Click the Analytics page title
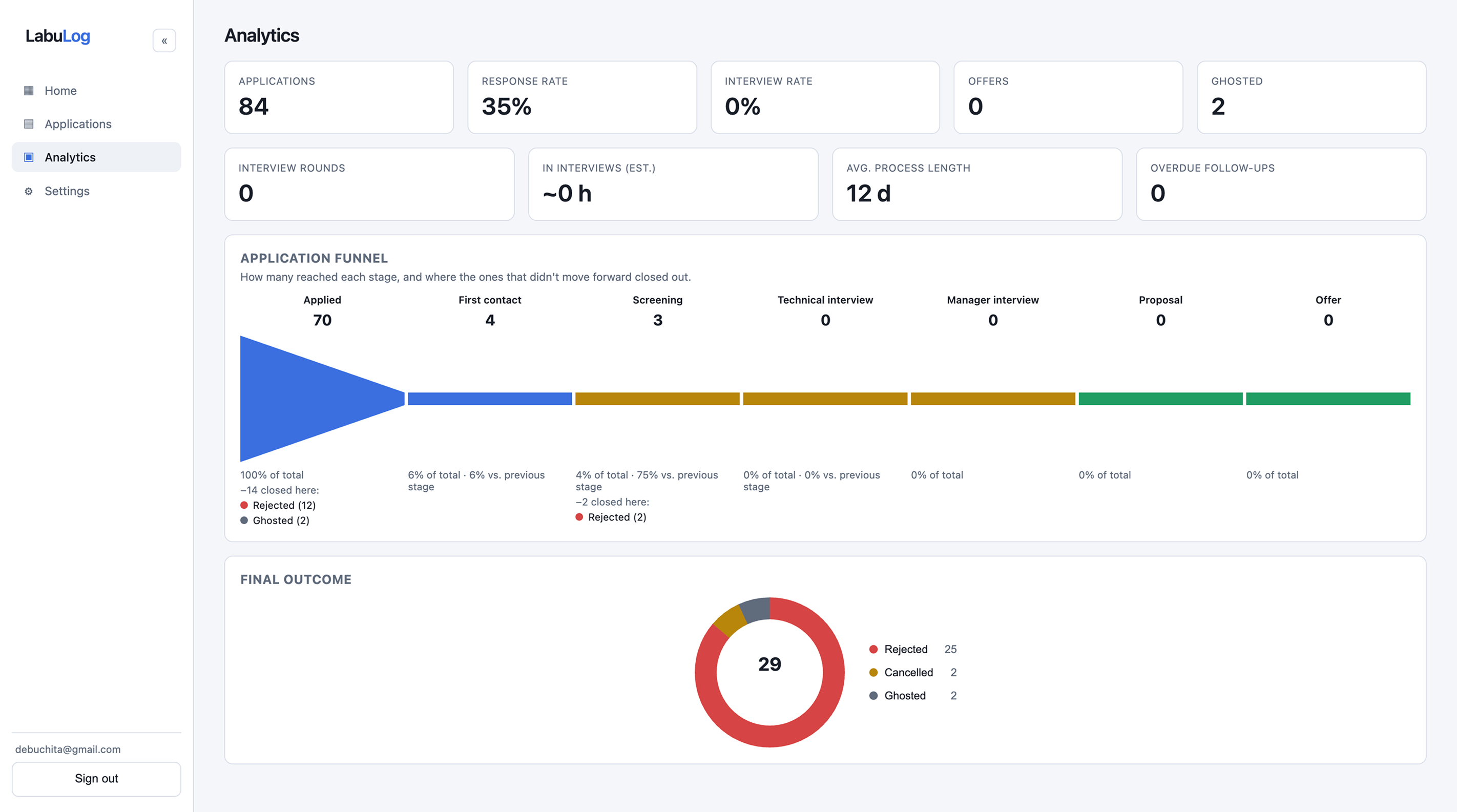This screenshot has height=812, width=1457. [262, 36]
